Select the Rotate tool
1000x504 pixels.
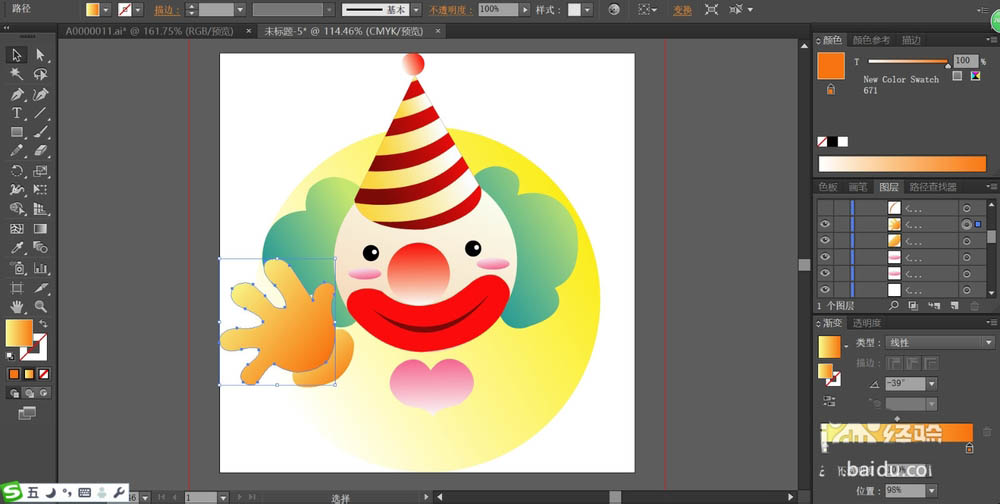(x=17, y=171)
